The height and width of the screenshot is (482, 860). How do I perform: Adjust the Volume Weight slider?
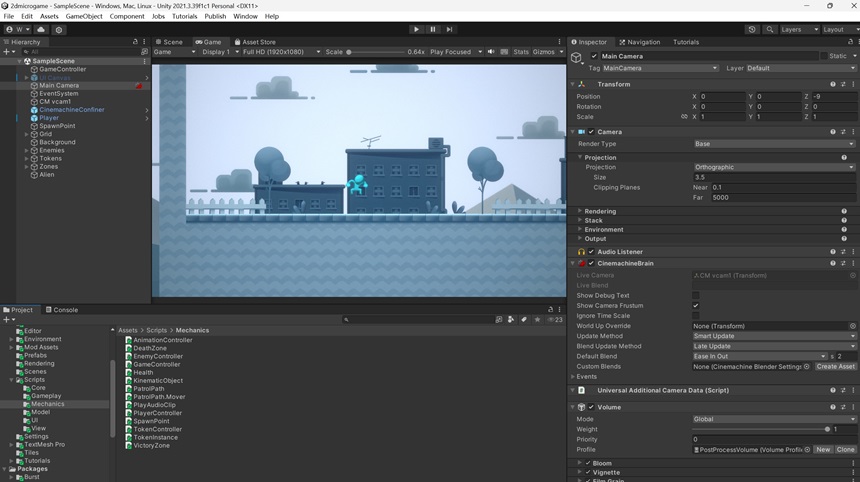761,429
